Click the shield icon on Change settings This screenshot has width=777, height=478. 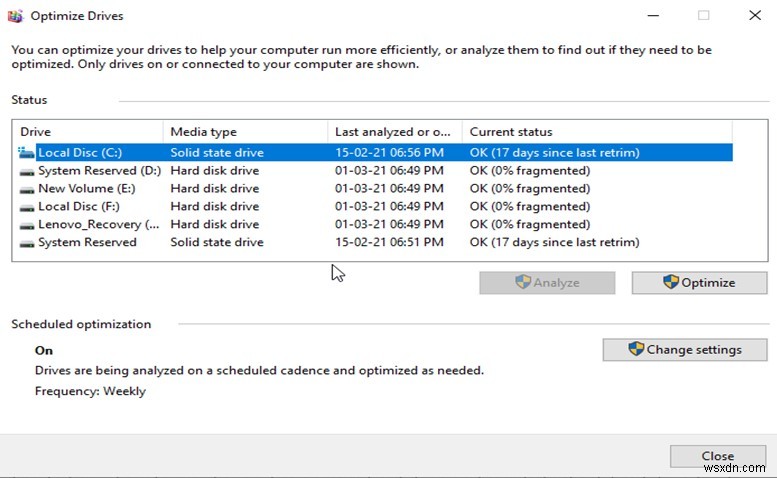pos(636,350)
